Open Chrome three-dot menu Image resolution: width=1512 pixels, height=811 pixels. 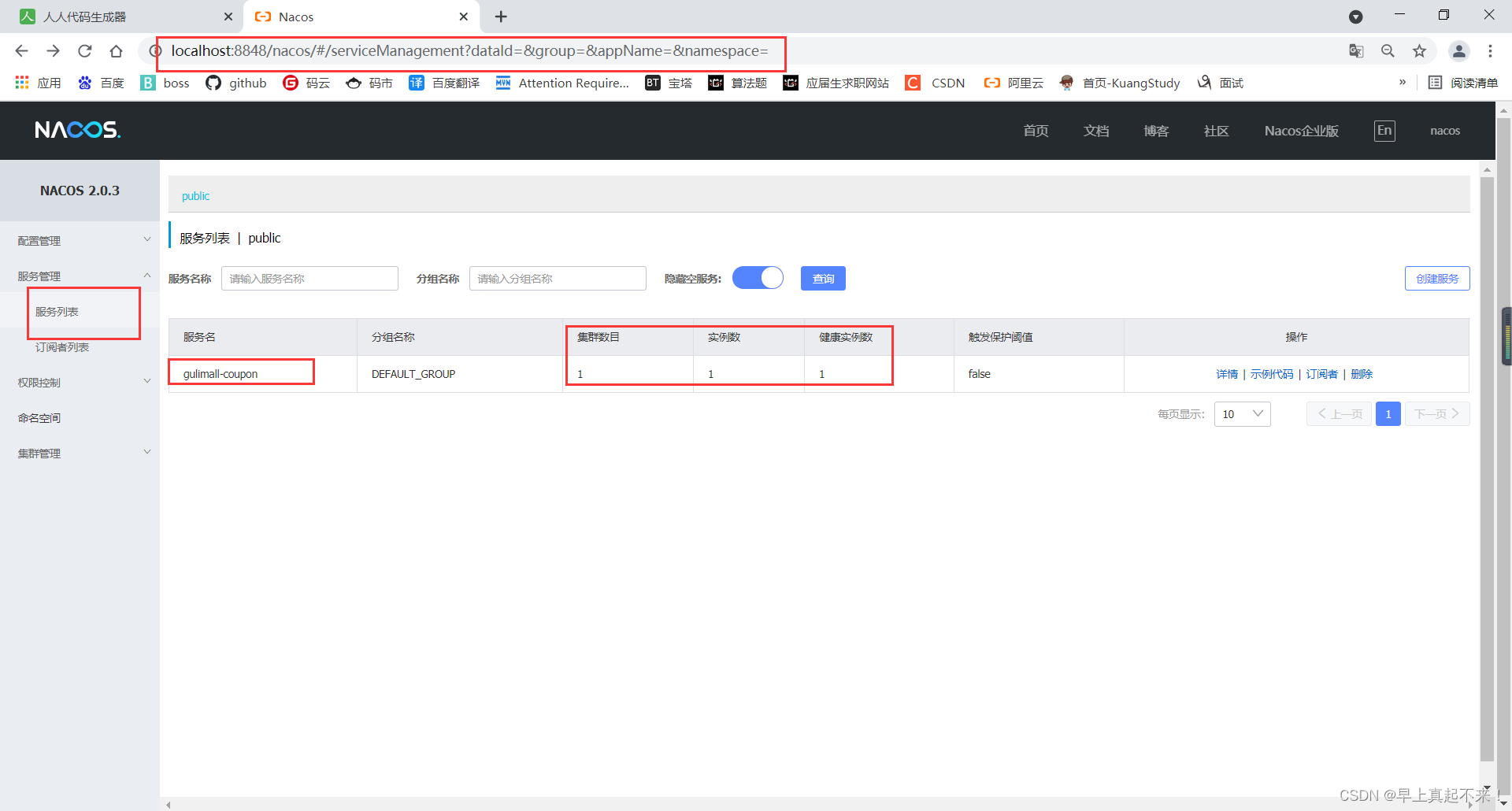pos(1490,51)
